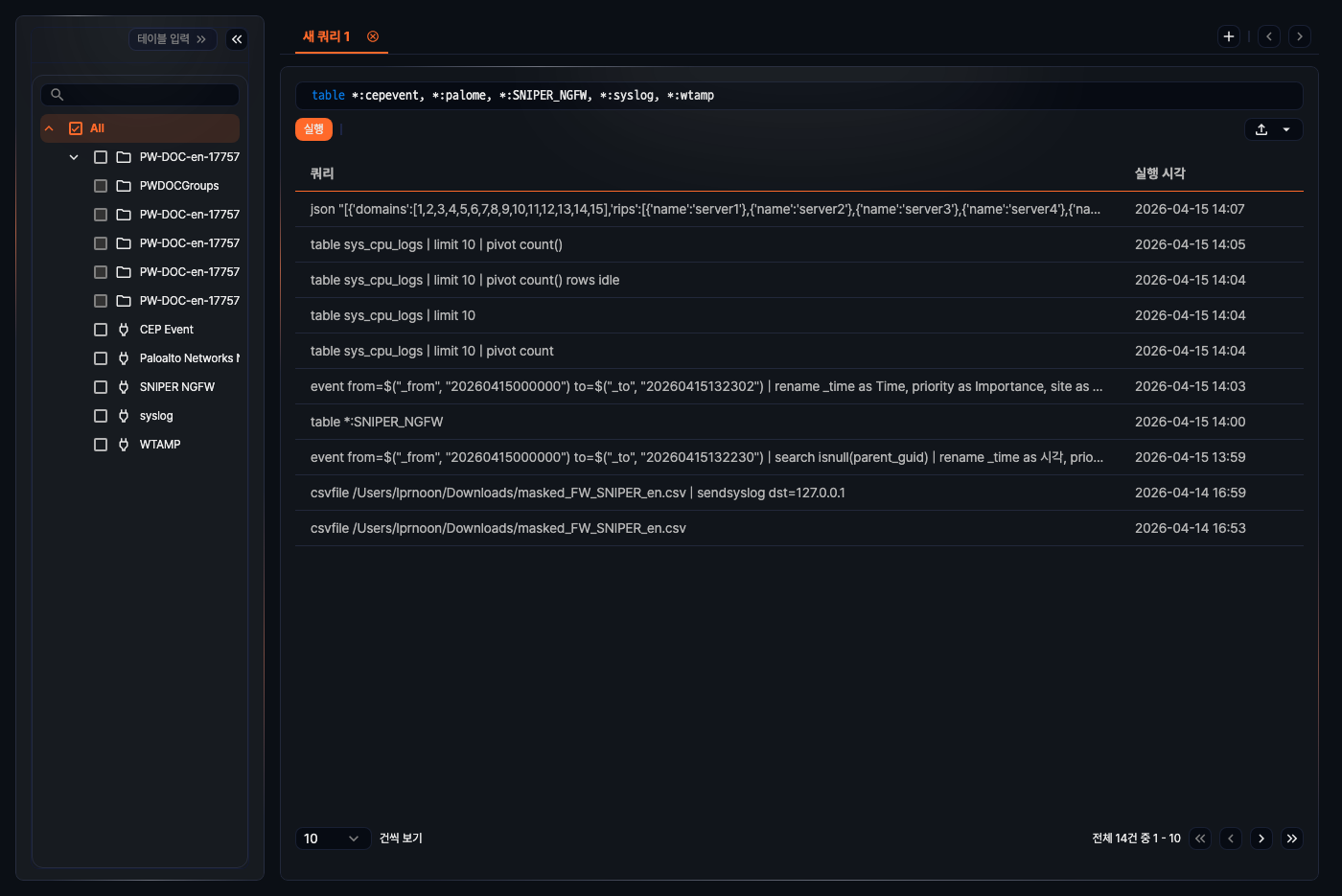The image size is (1342, 896).
Task: Collapse the left table panel with double-chevron icon
Action: [x=237, y=39]
